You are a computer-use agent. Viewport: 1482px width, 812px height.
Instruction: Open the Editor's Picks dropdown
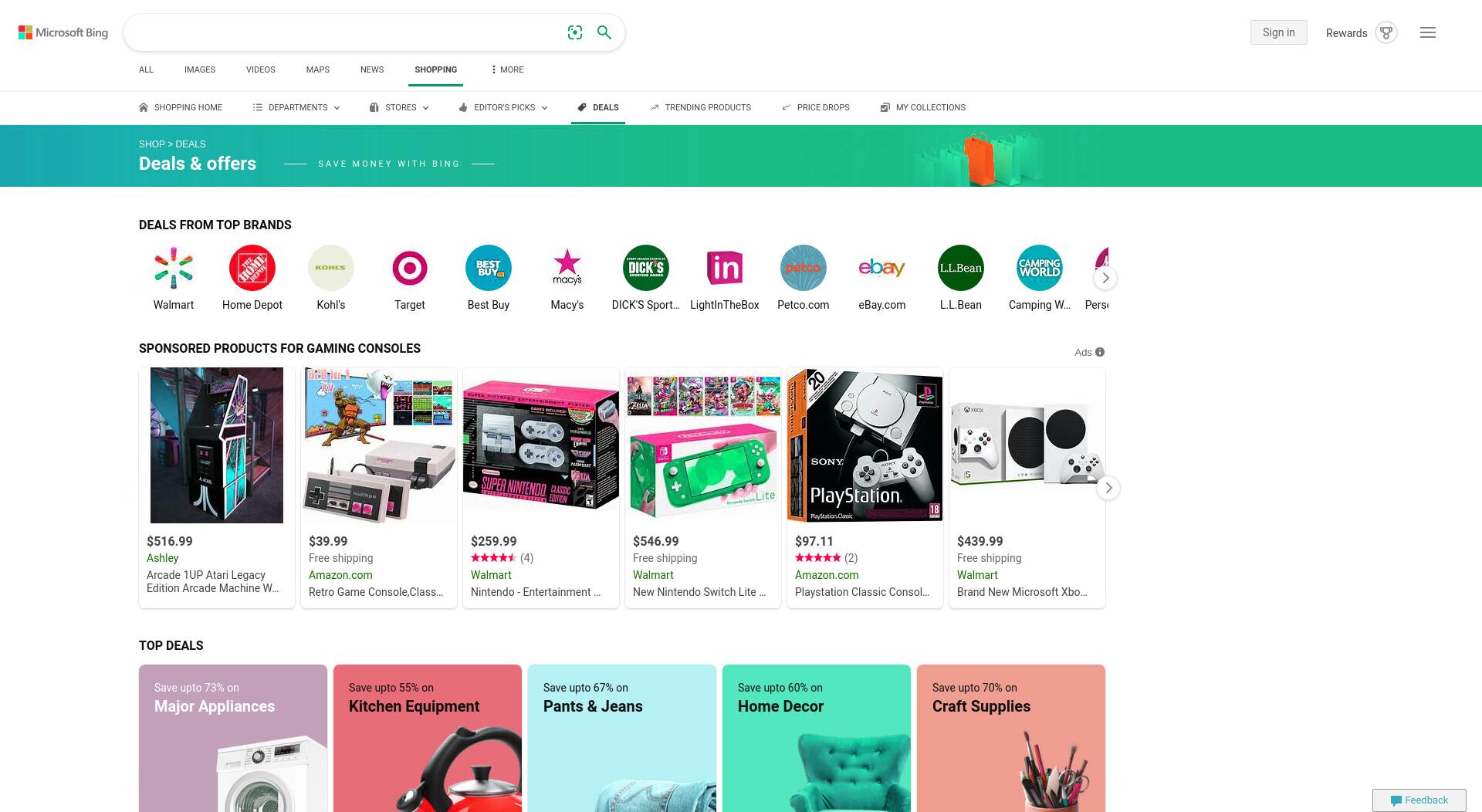point(503,107)
